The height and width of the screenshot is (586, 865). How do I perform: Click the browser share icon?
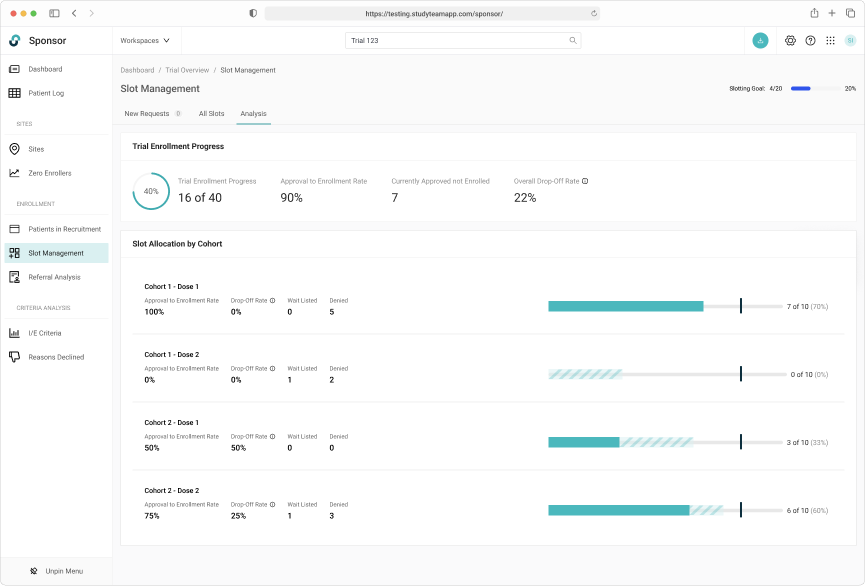pyautogui.click(x=814, y=13)
